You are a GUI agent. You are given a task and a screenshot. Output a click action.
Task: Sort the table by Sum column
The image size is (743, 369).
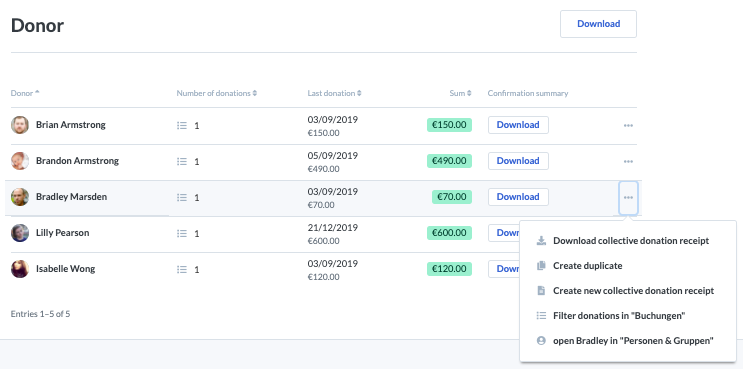(461, 93)
